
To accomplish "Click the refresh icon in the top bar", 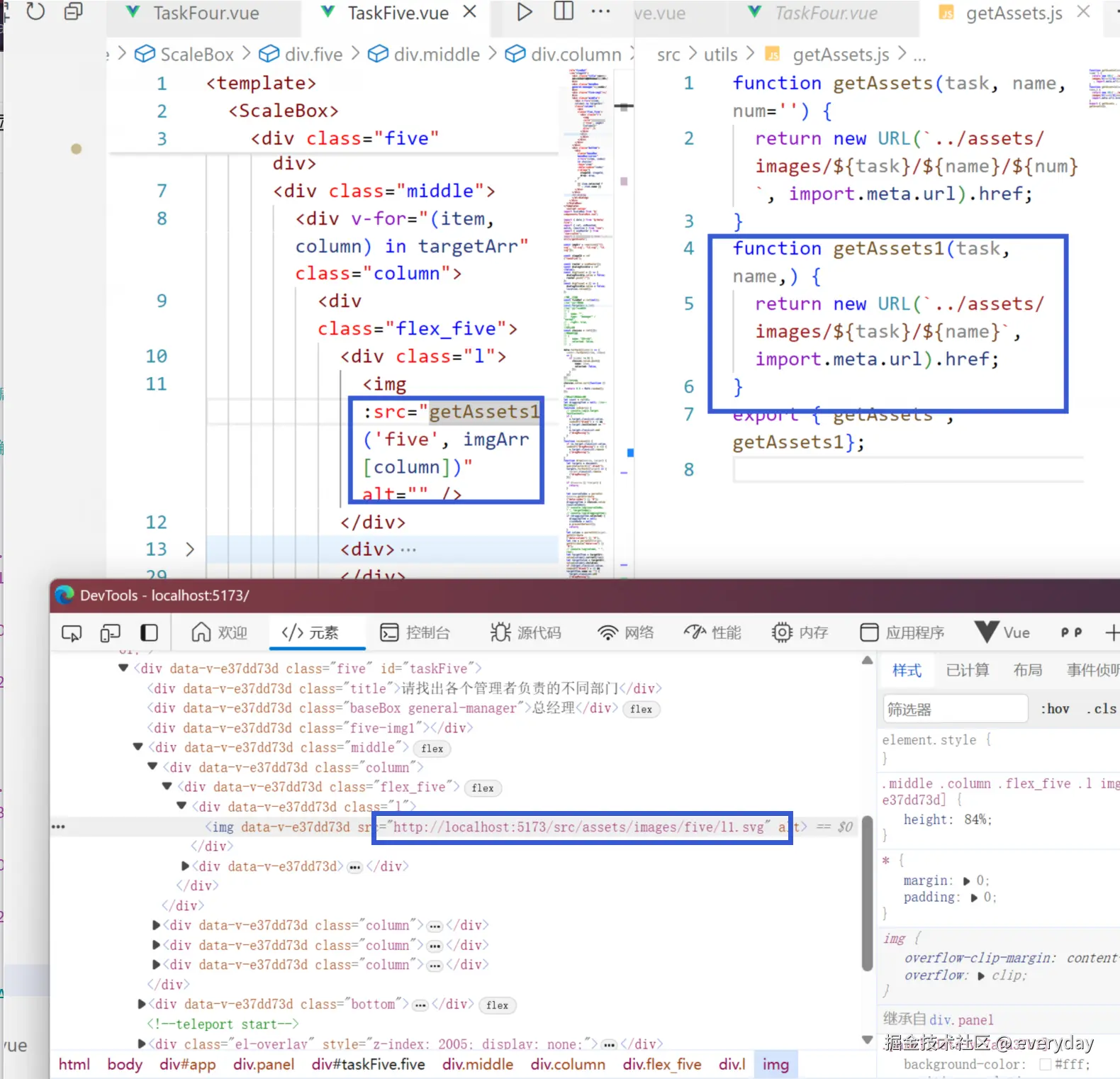I will (x=35, y=11).
